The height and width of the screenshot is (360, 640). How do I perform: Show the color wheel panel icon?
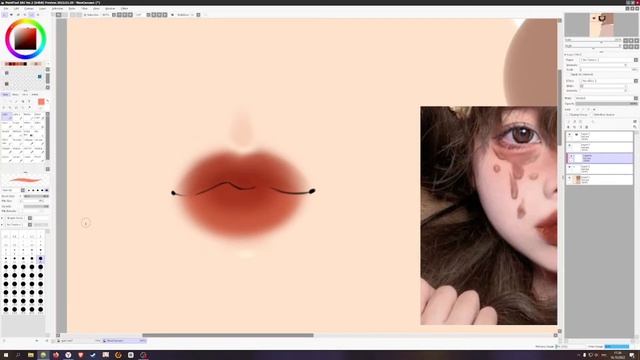click(5, 15)
